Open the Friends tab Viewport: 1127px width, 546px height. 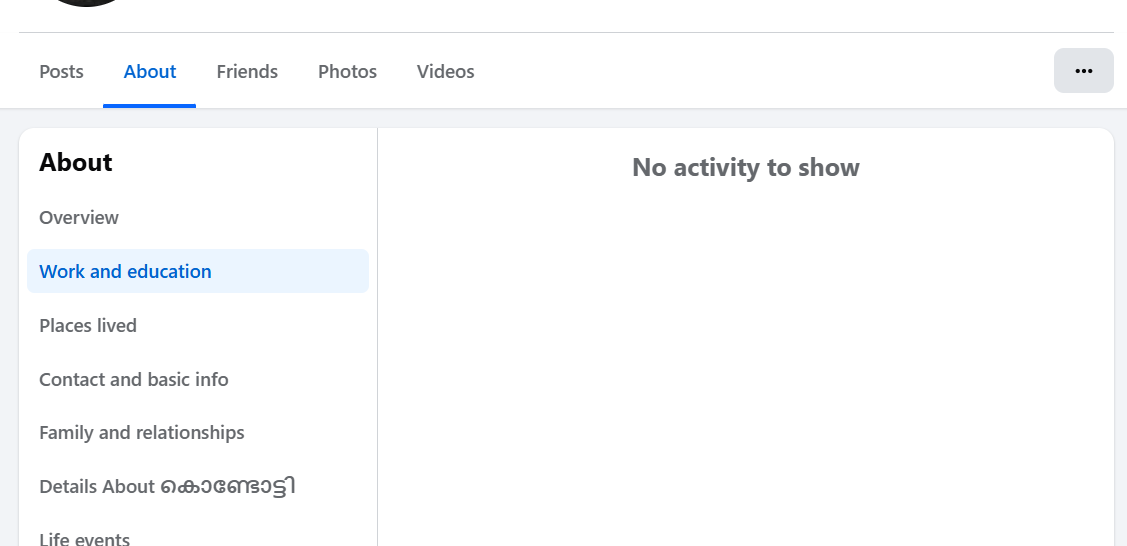point(247,72)
